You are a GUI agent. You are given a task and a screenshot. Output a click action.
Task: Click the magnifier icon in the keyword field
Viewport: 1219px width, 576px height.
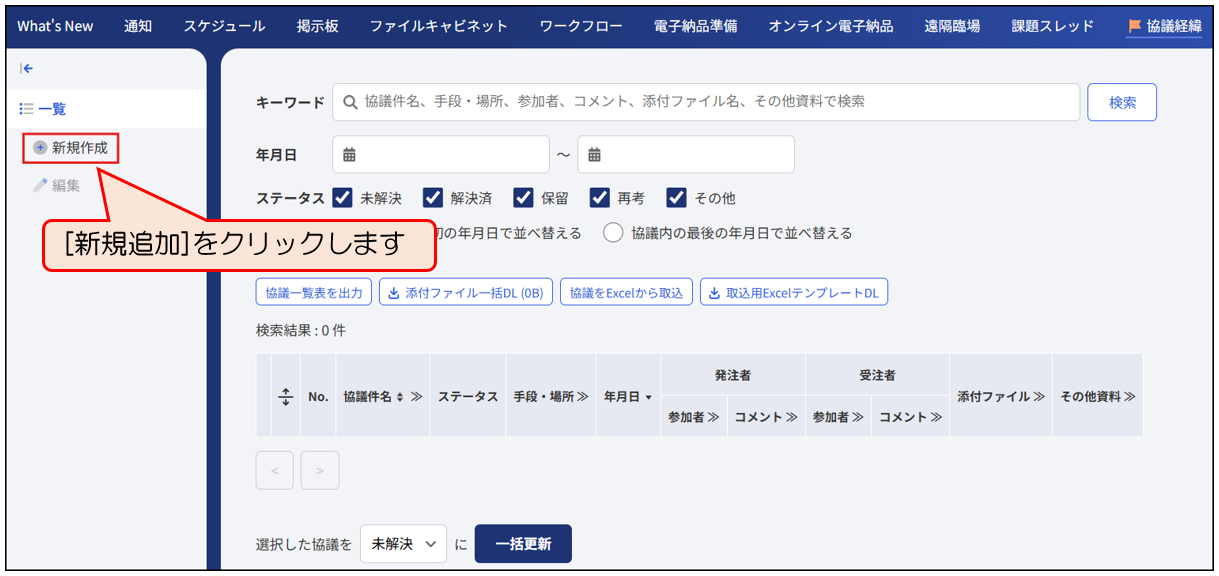pos(350,102)
